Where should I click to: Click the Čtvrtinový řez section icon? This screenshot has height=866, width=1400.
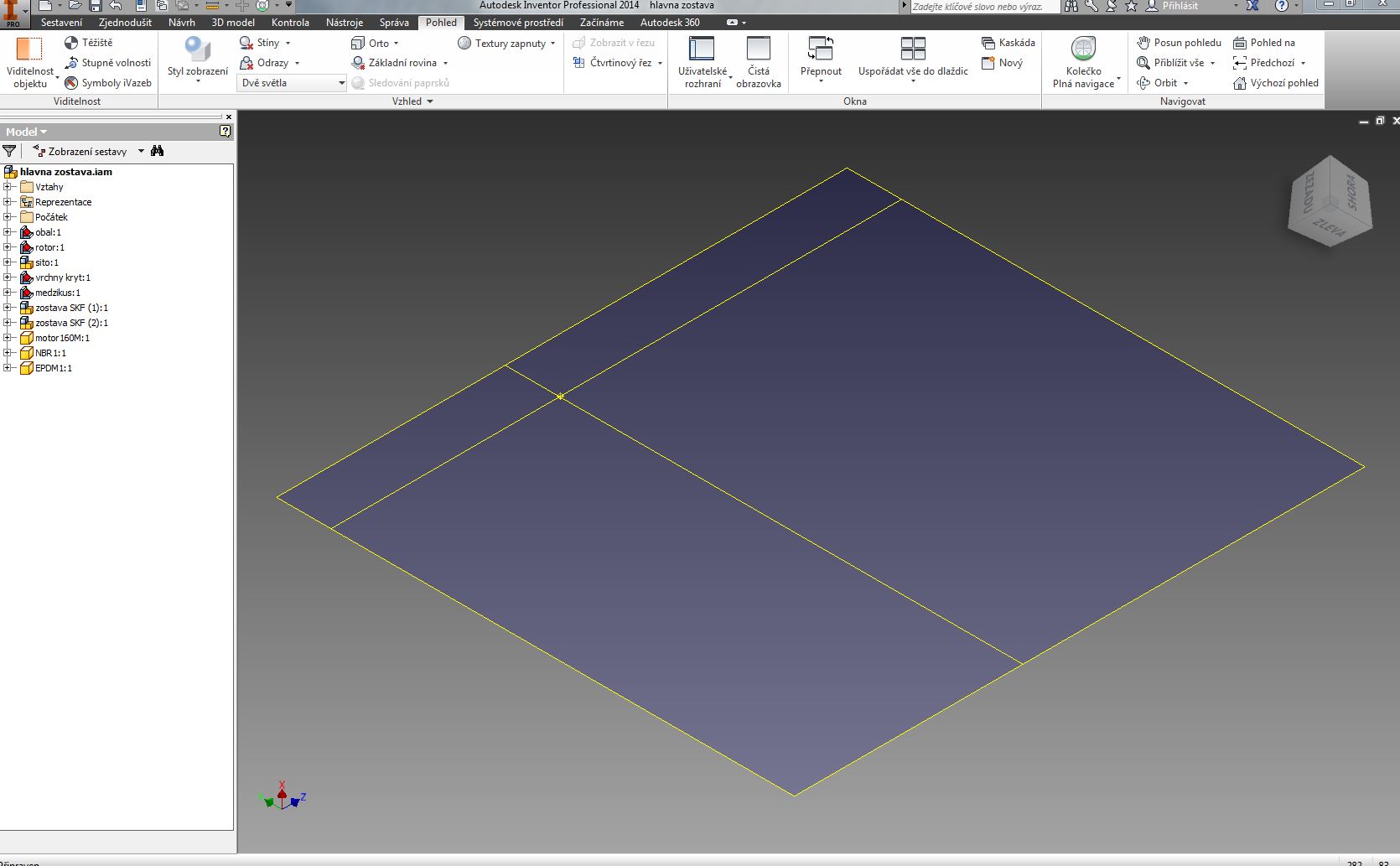point(578,63)
